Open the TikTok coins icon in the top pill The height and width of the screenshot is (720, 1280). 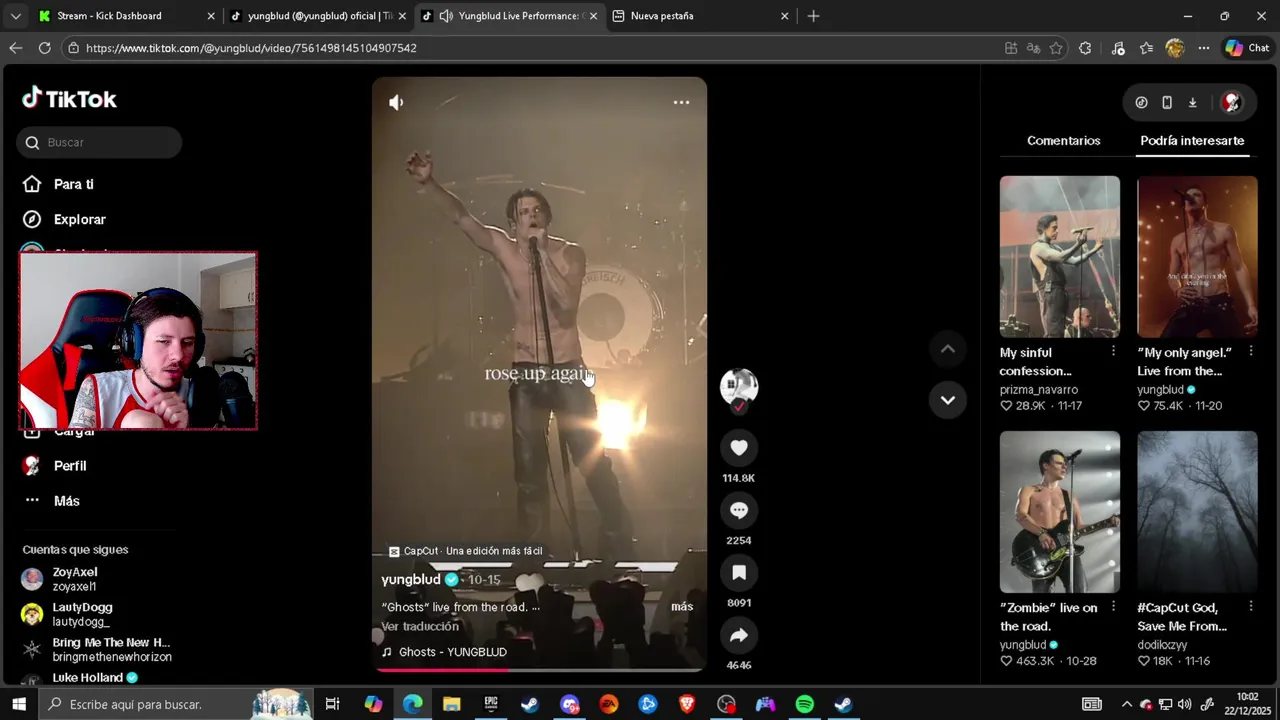pos(1141,102)
